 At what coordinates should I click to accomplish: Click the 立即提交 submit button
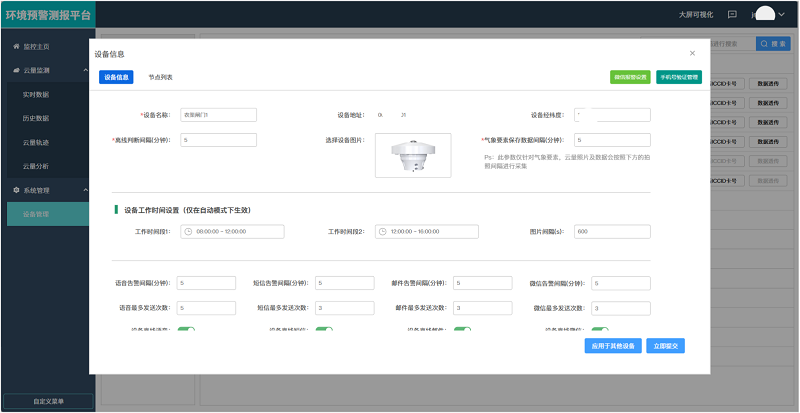[665, 346]
